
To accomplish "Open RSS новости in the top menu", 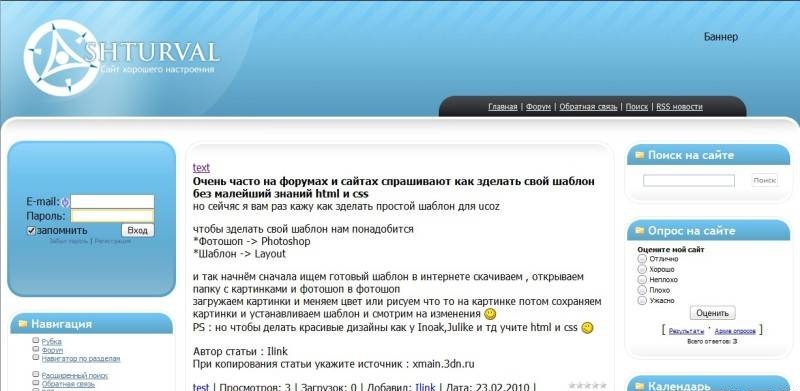I will pyautogui.click(x=679, y=107).
